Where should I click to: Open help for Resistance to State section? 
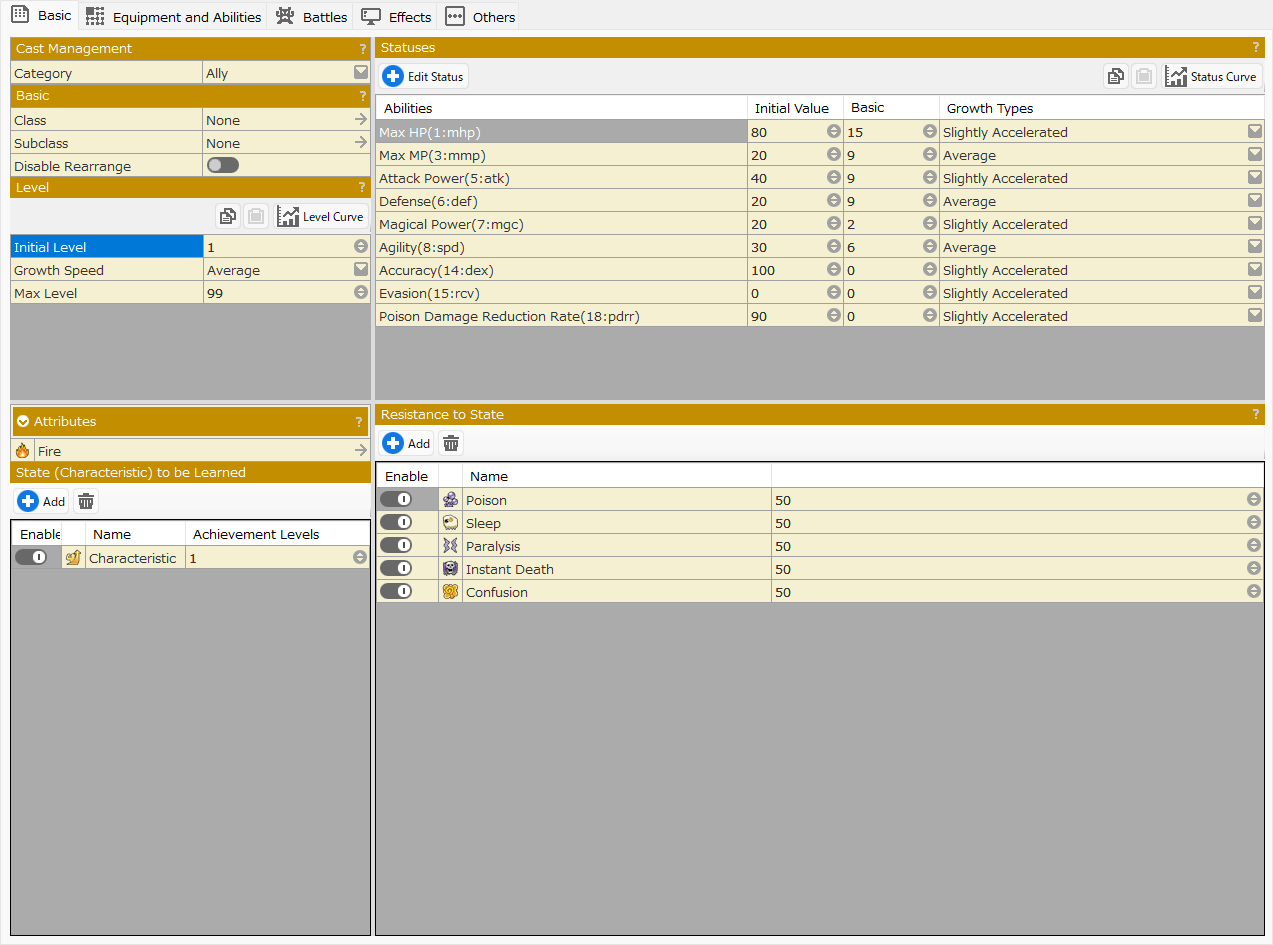coord(1256,414)
